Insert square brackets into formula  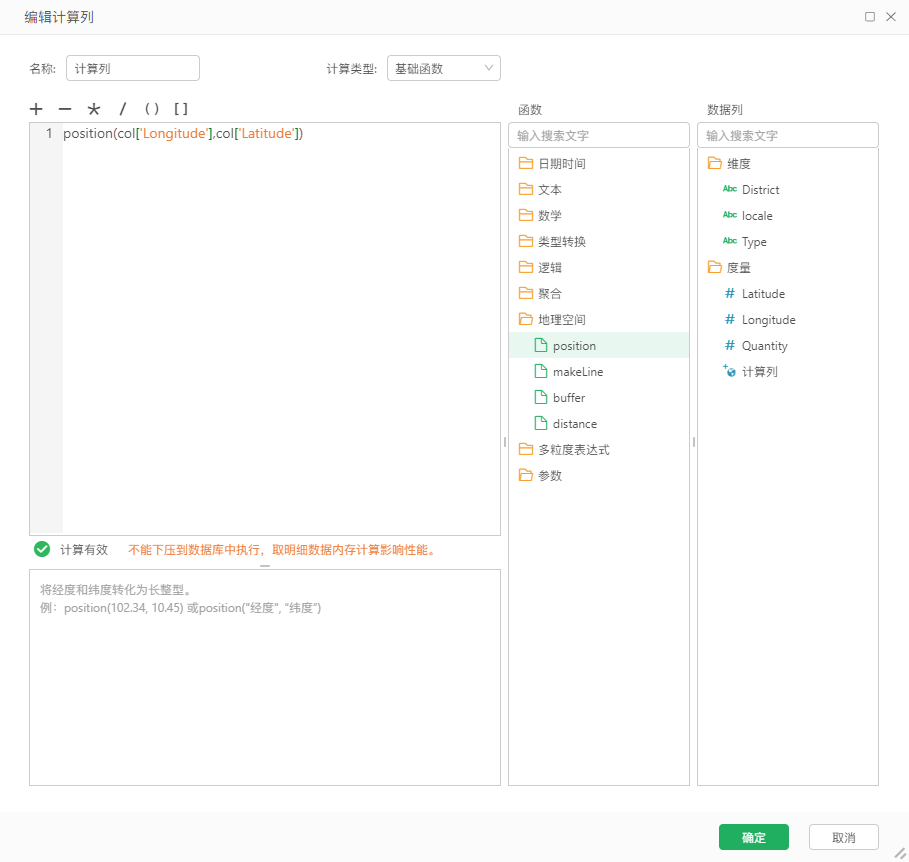[x=181, y=109]
